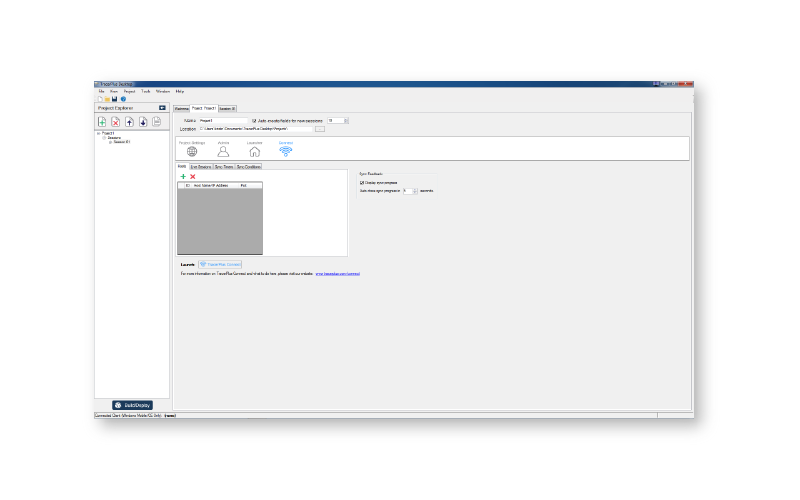Switch to the Session 01 tab
This screenshot has height=500, width=800.
[x=227, y=109]
